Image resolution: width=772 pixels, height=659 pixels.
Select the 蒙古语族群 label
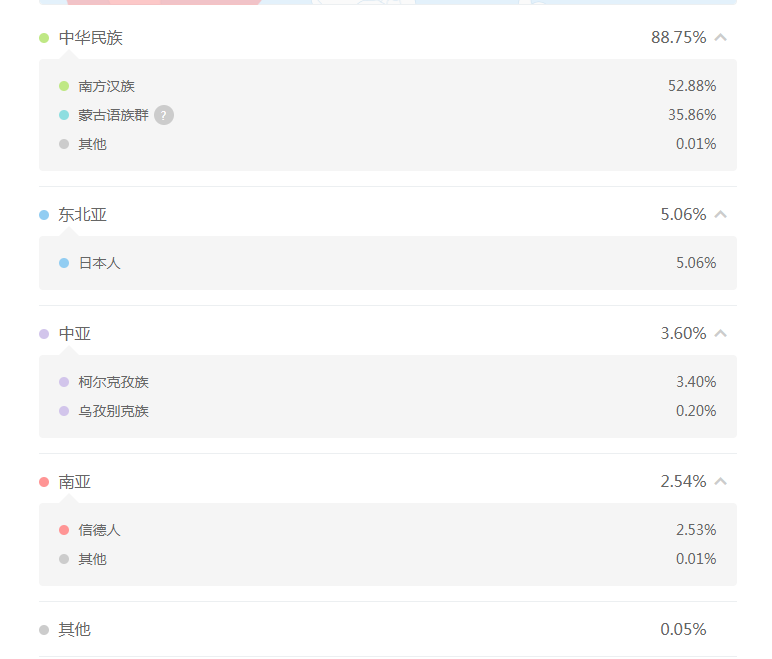(x=113, y=115)
